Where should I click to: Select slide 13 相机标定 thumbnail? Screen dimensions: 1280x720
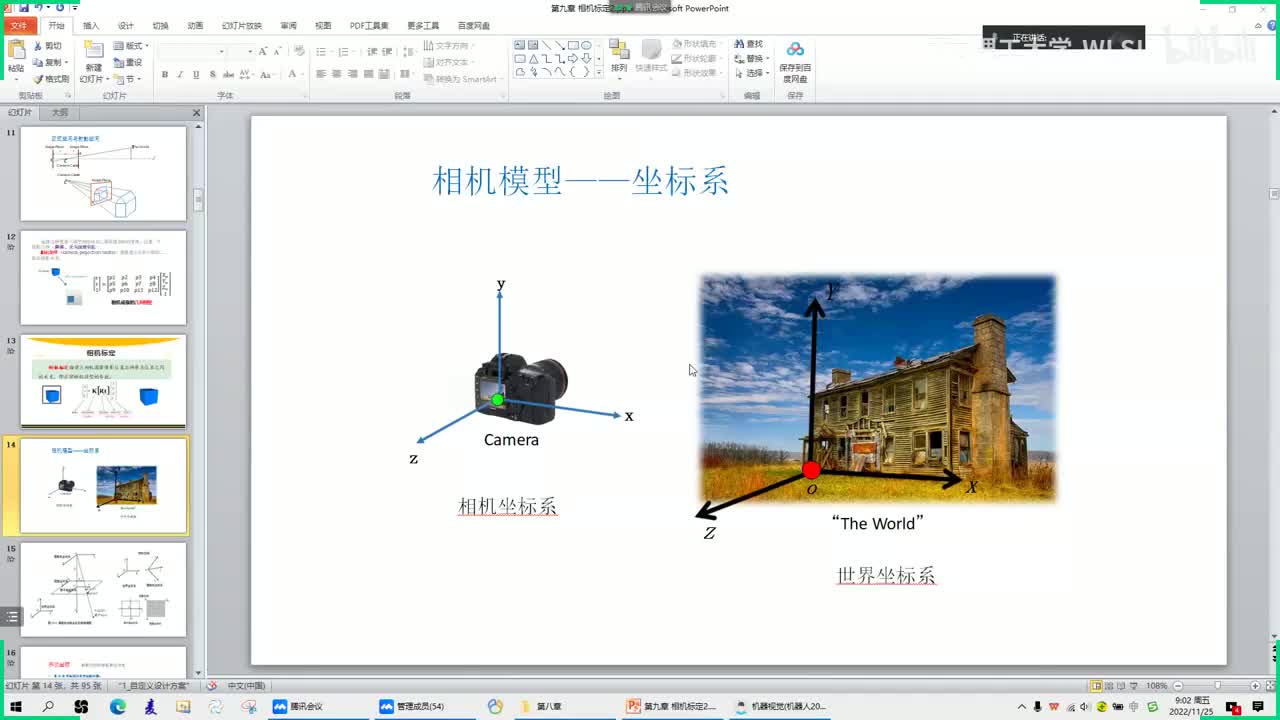click(x=103, y=382)
